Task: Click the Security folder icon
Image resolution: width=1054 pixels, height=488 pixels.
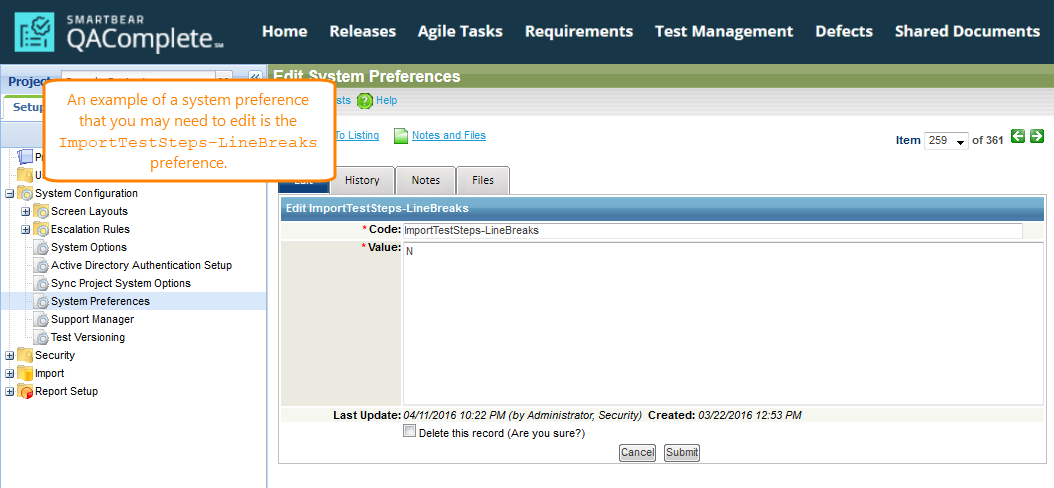Action: 26,356
